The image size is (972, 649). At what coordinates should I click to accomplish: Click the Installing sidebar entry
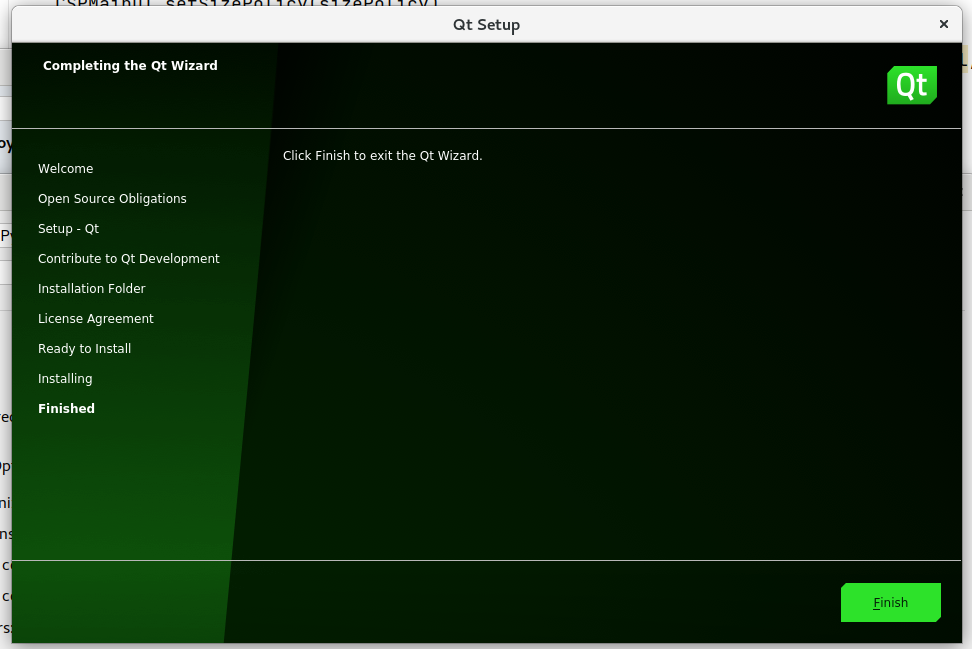(65, 378)
